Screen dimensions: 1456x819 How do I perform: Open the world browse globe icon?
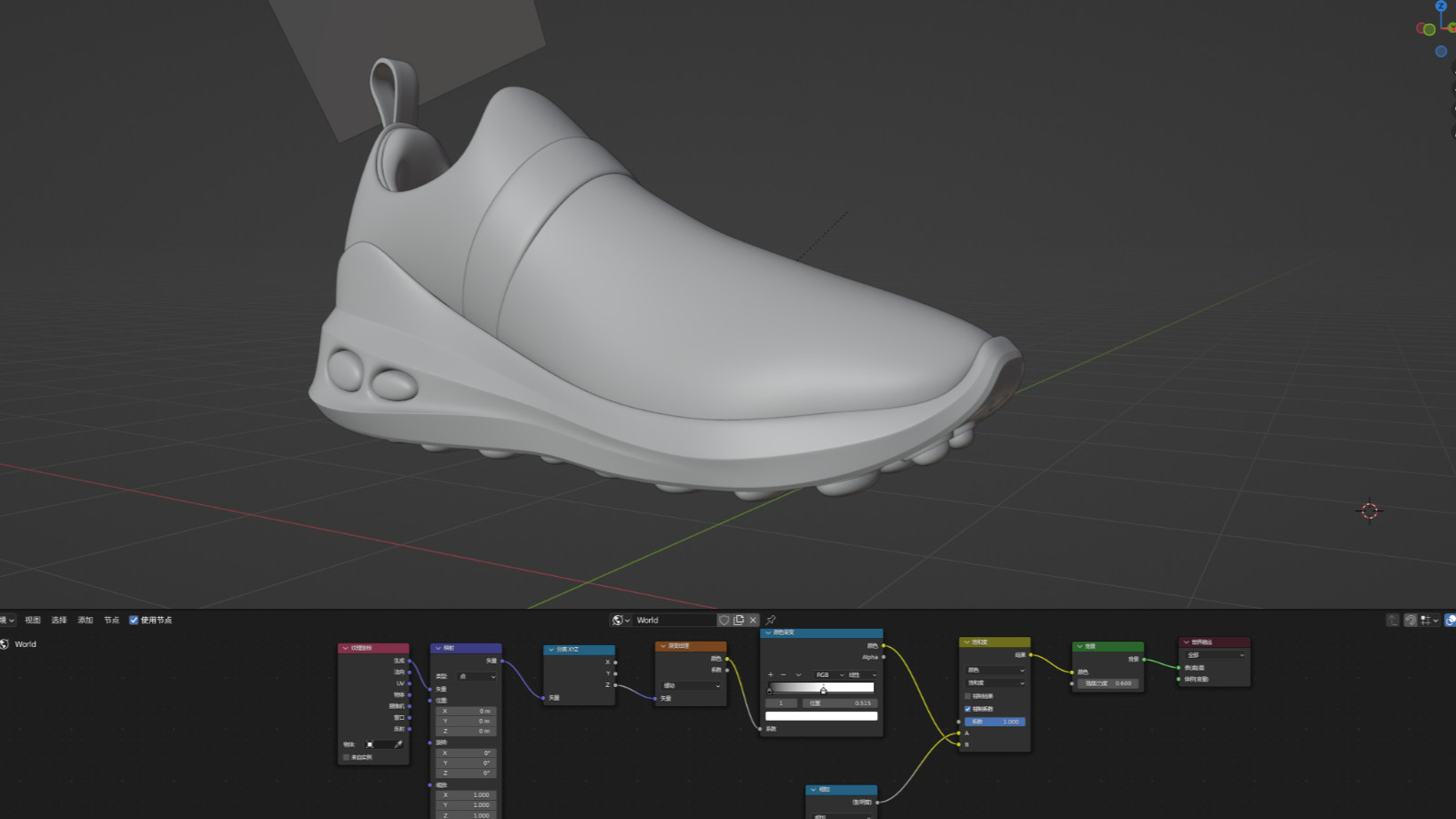click(620, 620)
